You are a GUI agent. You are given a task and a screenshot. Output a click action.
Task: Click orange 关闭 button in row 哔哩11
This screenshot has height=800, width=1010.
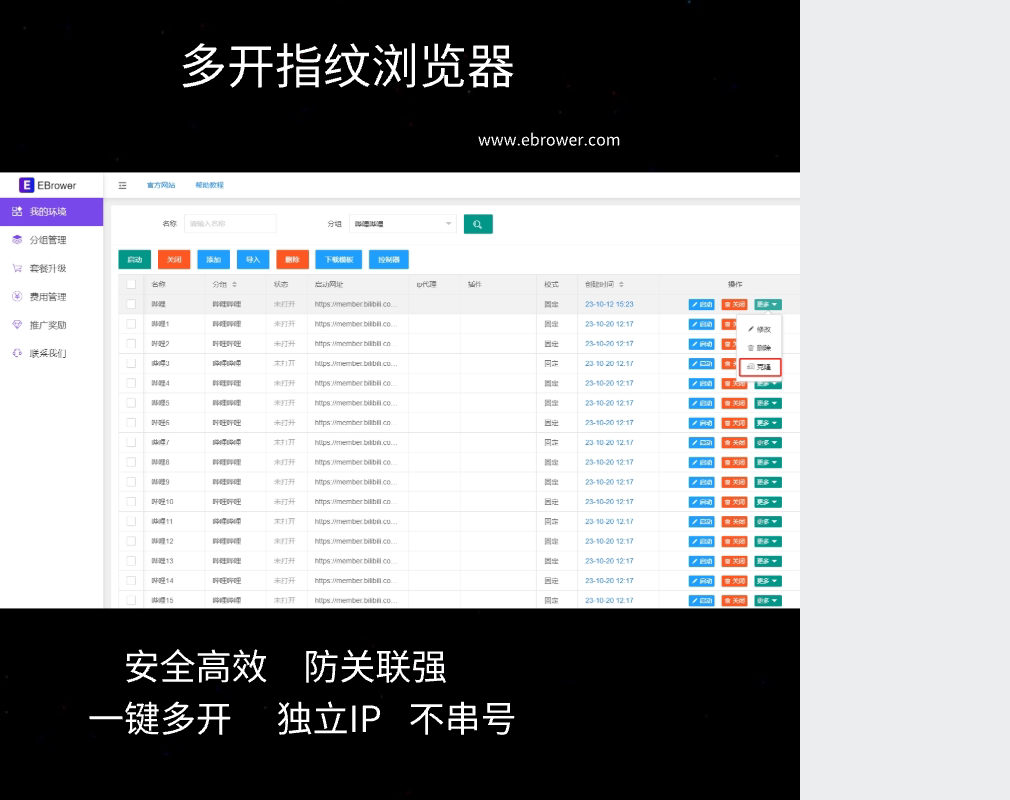coord(734,522)
